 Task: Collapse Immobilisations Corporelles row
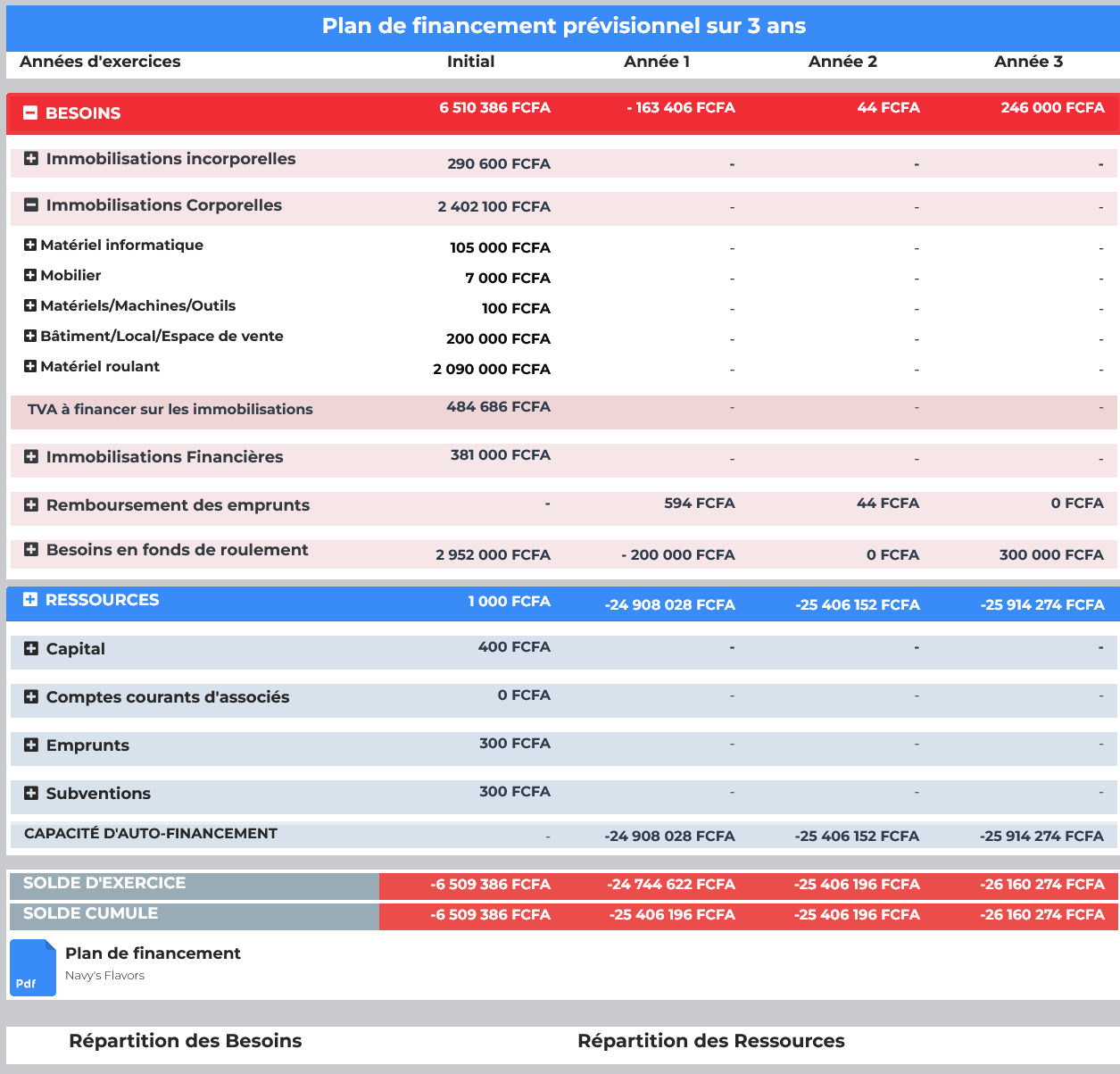(x=31, y=205)
